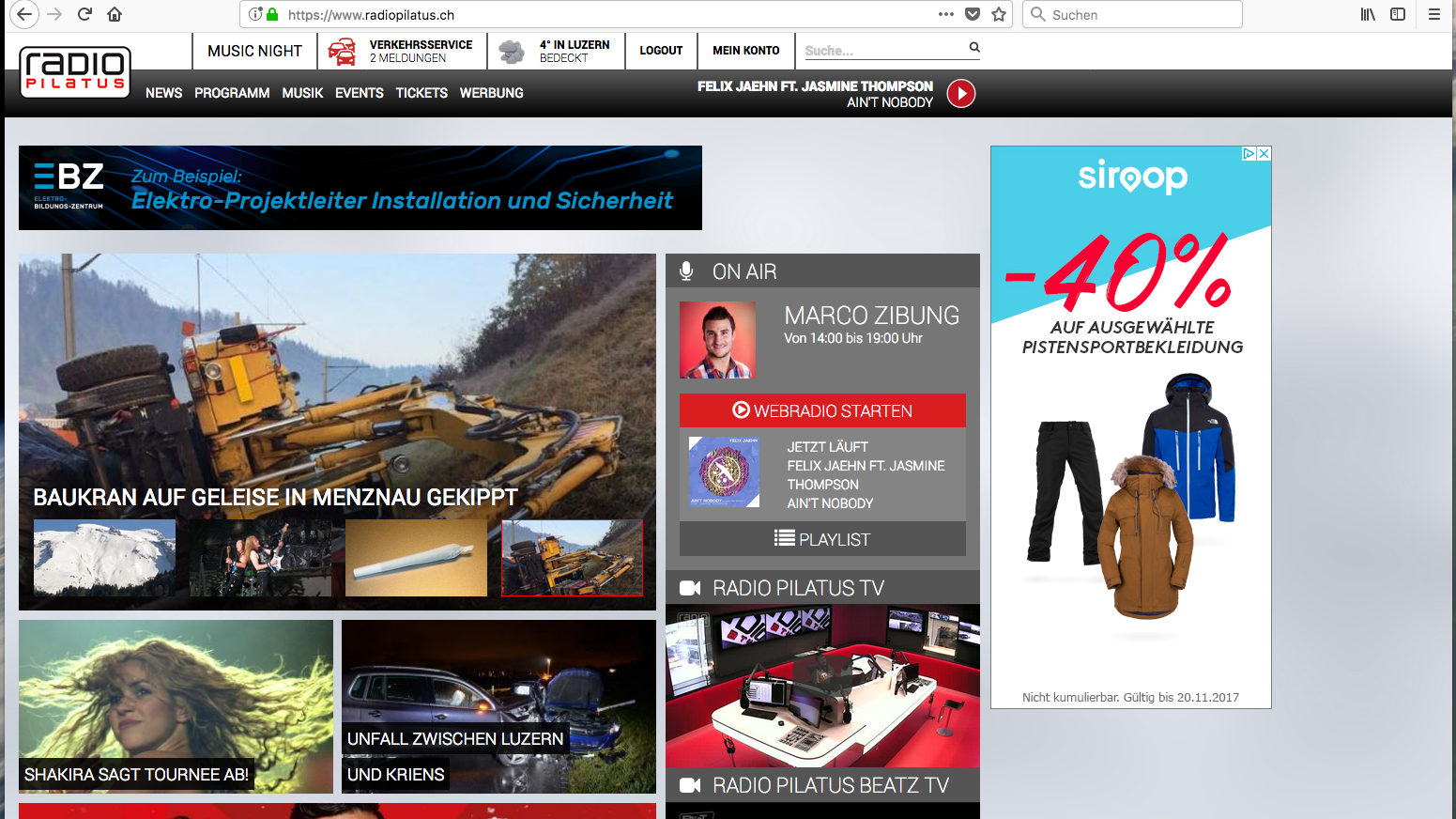Image resolution: width=1456 pixels, height=819 pixels.
Task: Click the browser forward arrow
Action: click(x=54, y=14)
